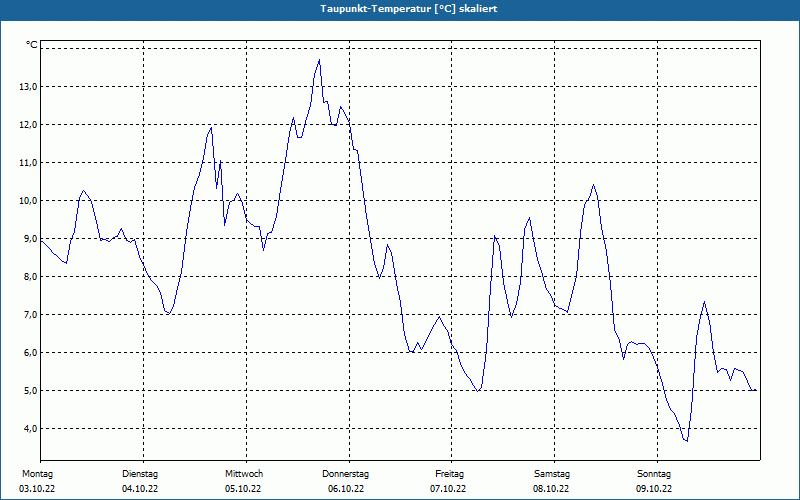800x500 pixels.
Task: Click the 7,0 y-axis label
Action: (x=31, y=315)
